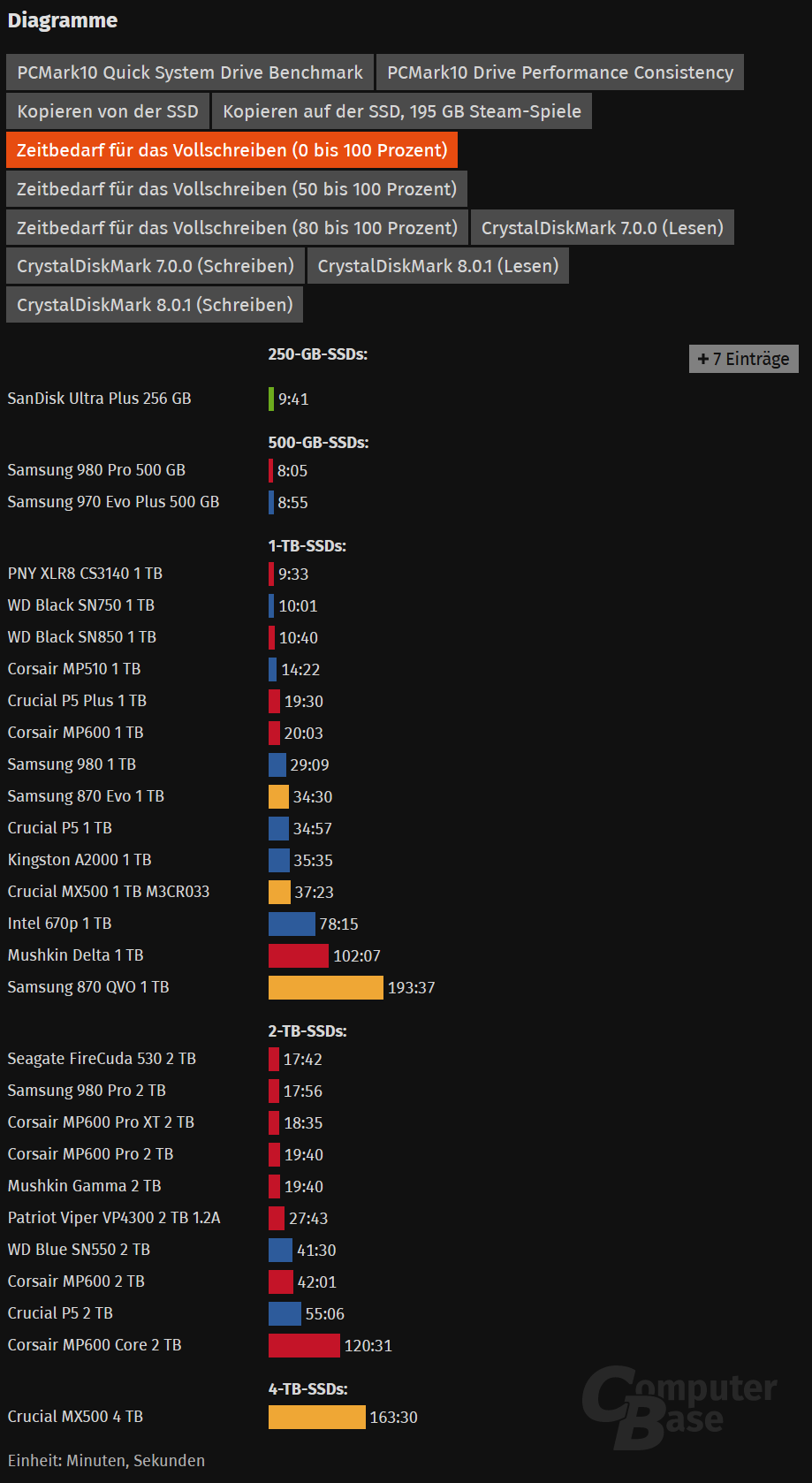Click the 2-TB-SSDs heading
This screenshot has height=1483, width=812.
pyautogui.click(x=307, y=1031)
